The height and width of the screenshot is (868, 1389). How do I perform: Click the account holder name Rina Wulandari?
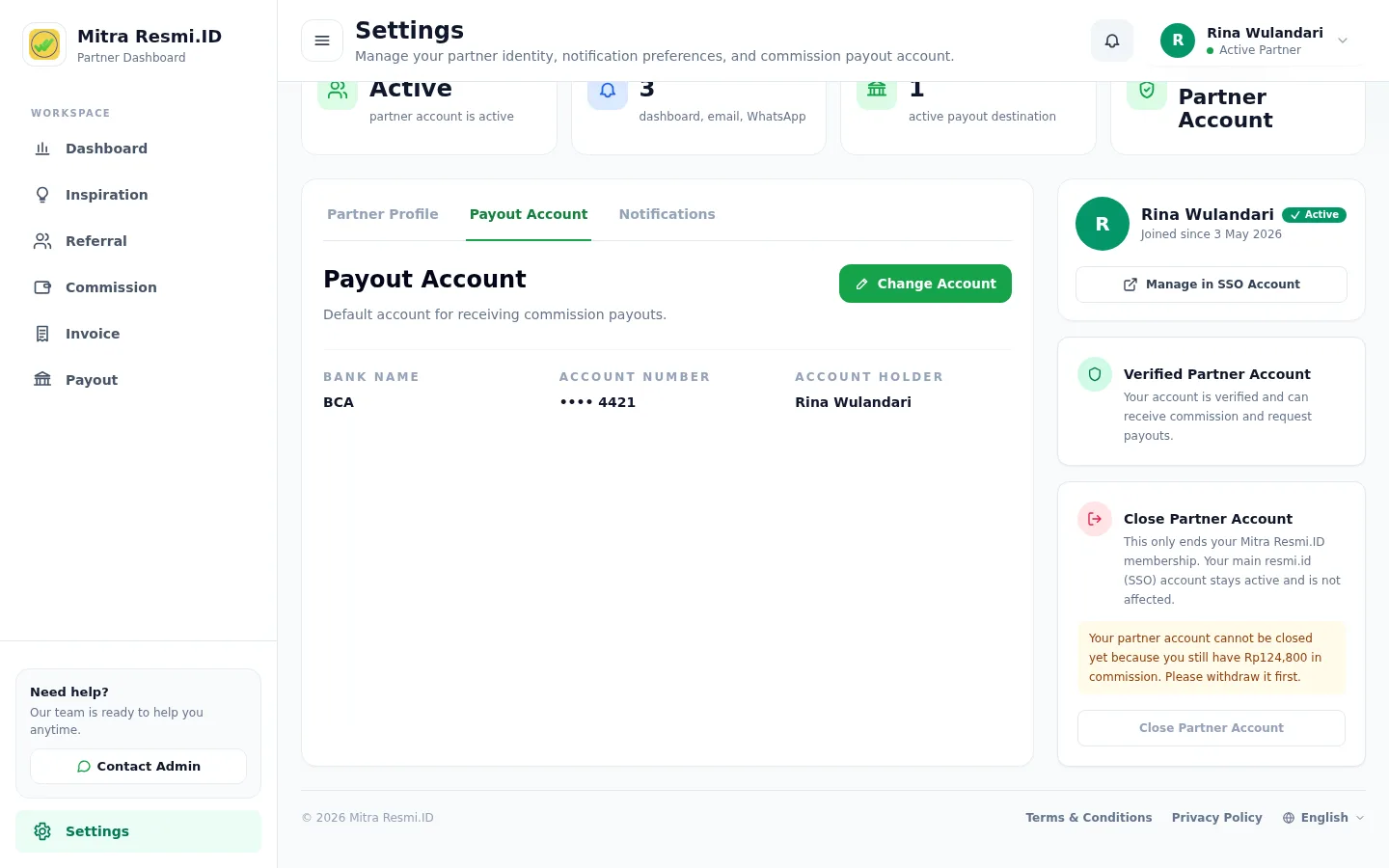coord(853,402)
